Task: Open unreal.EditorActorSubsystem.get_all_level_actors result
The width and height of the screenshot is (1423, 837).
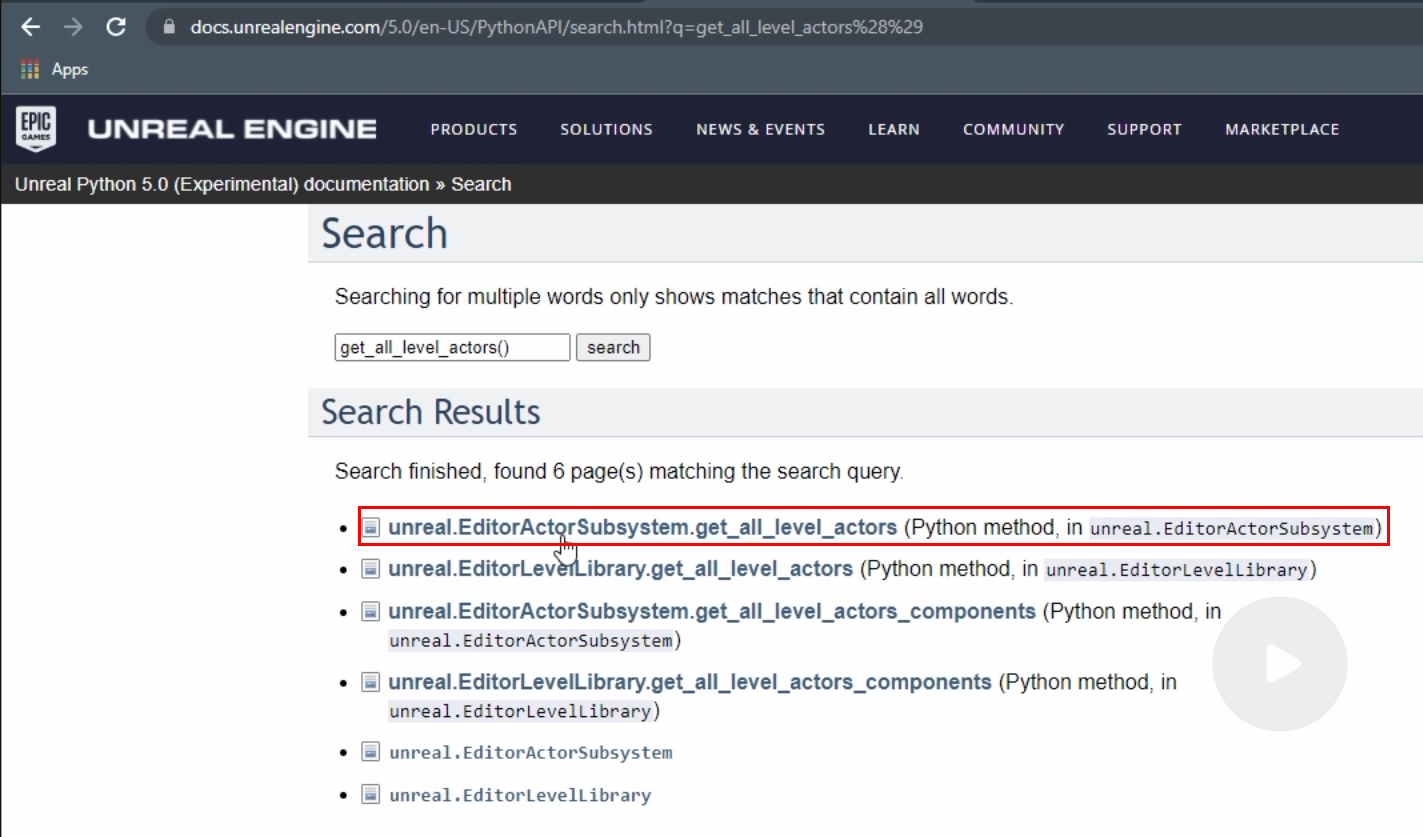Action: (642, 527)
